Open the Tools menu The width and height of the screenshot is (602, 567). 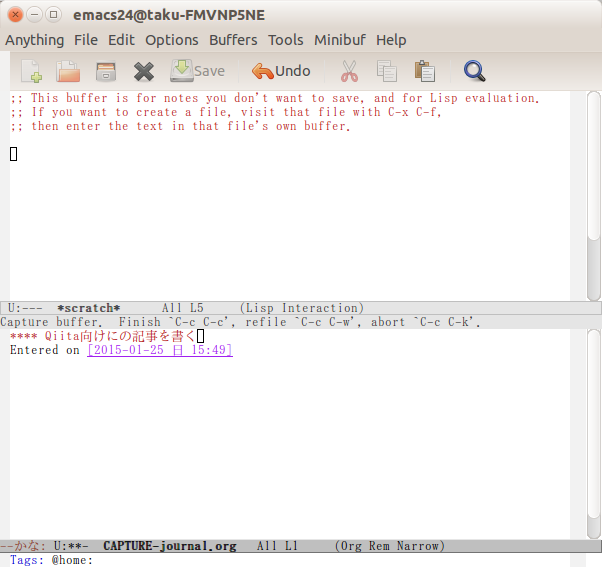coord(286,40)
